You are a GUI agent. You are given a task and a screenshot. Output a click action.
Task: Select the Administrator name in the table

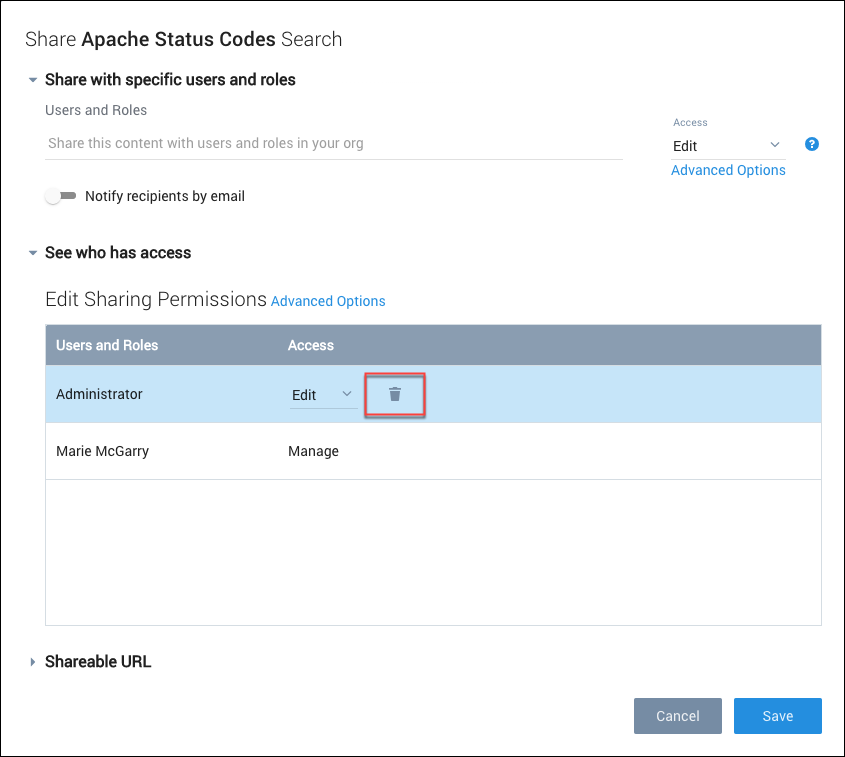(x=99, y=394)
